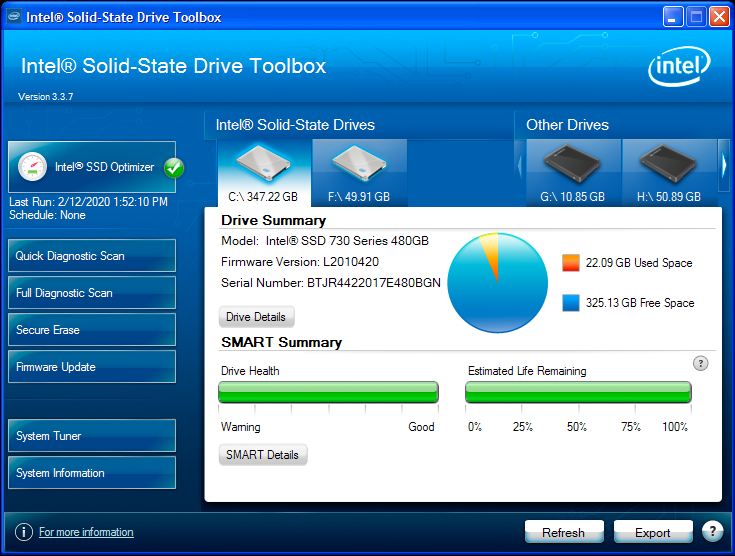Image resolution: width=735 pixels, height=556 pixels.
Task: Click the title bar application icon
Action: point(14,17)
